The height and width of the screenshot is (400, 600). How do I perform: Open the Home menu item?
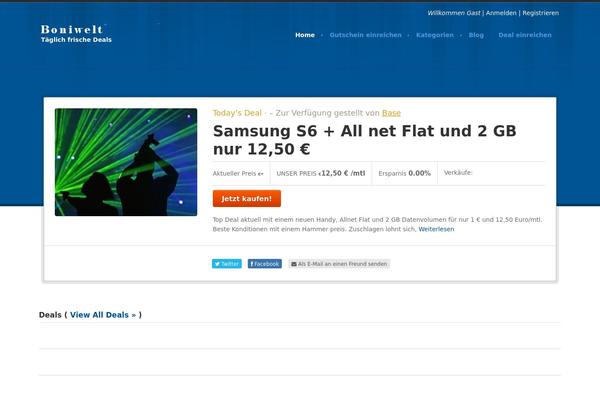coord(305,35)
